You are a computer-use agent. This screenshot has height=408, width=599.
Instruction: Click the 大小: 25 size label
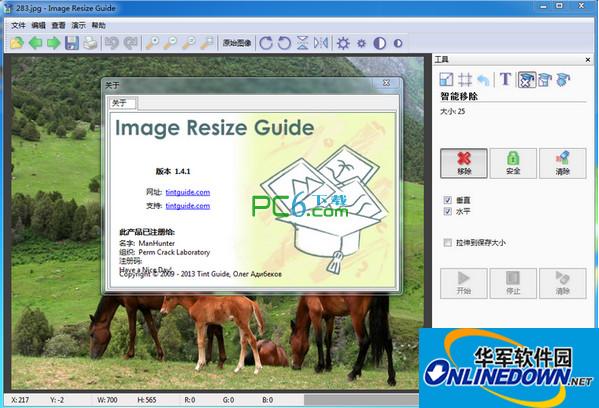click(452, 112)
